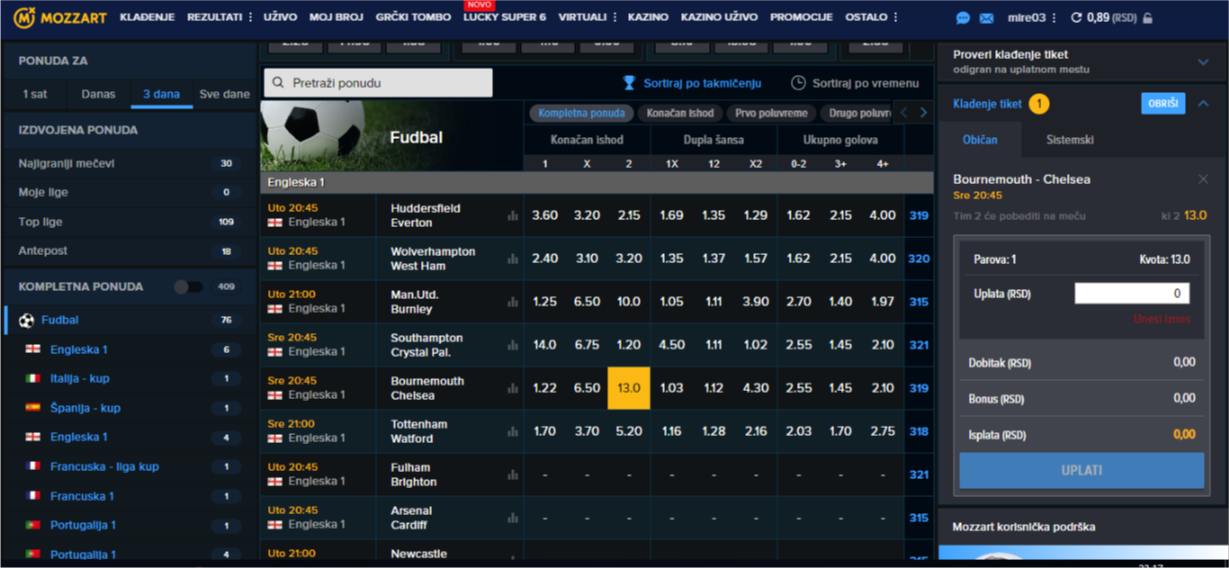This screenshot has height=568, width=1229.
Task: Select the Danas time filter
Action: 98,94
